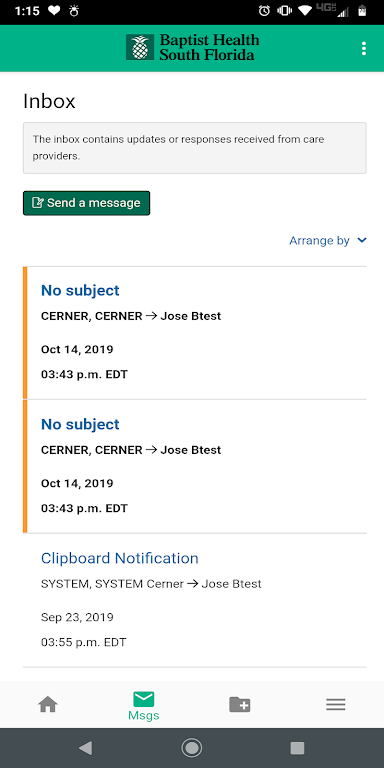Tap the Android home circle button
Screen dimensions: 384x768
tap(192, 747)
